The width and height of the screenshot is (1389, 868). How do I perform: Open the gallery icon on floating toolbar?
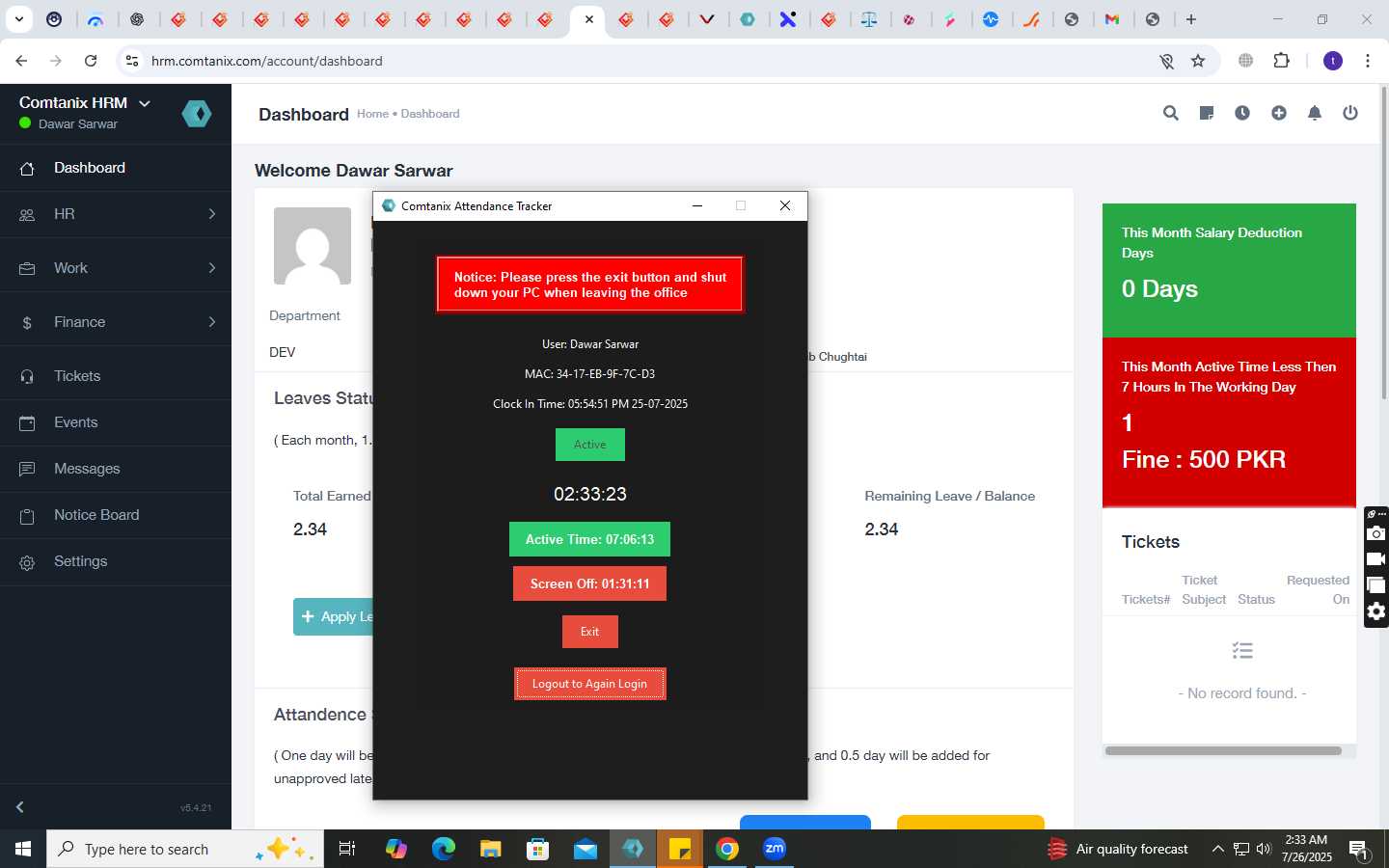pos(1376,585)
